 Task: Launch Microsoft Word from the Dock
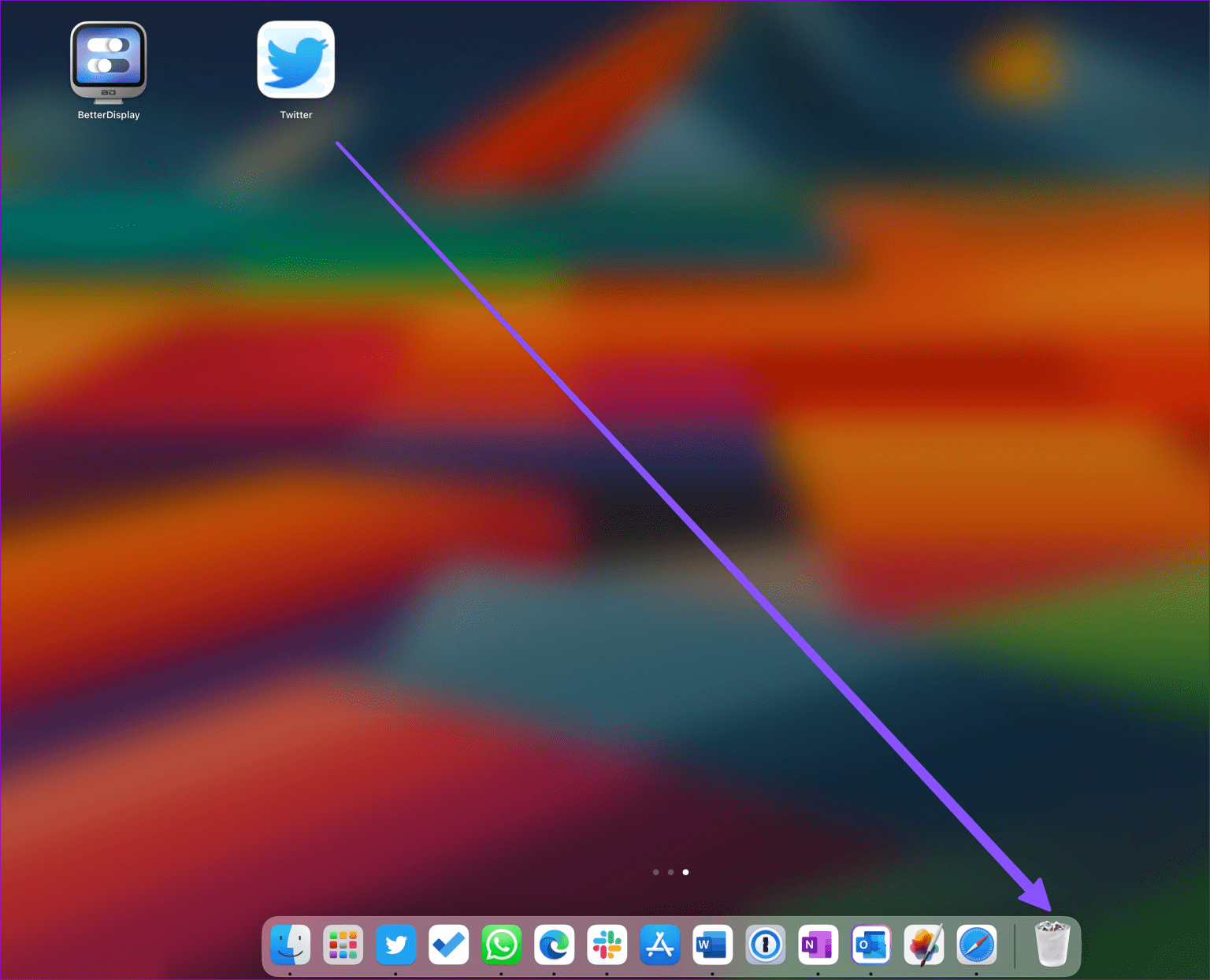click(712, 945)
